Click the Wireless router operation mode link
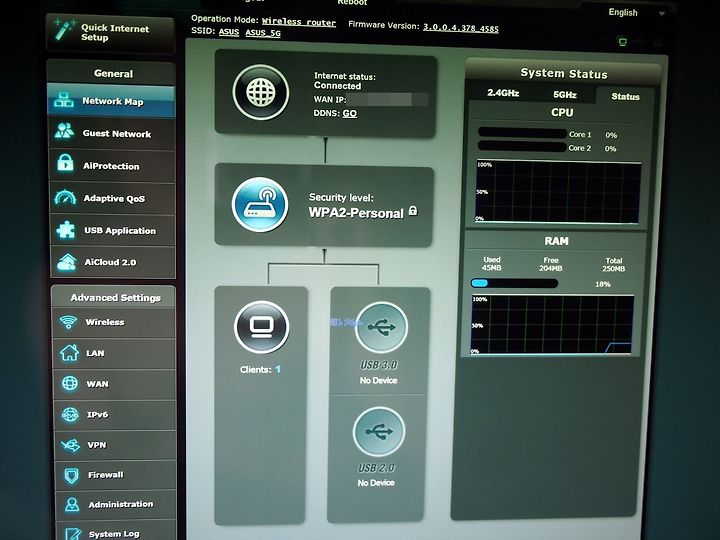This screenshot has width=720, height=540. coord(298,22)
